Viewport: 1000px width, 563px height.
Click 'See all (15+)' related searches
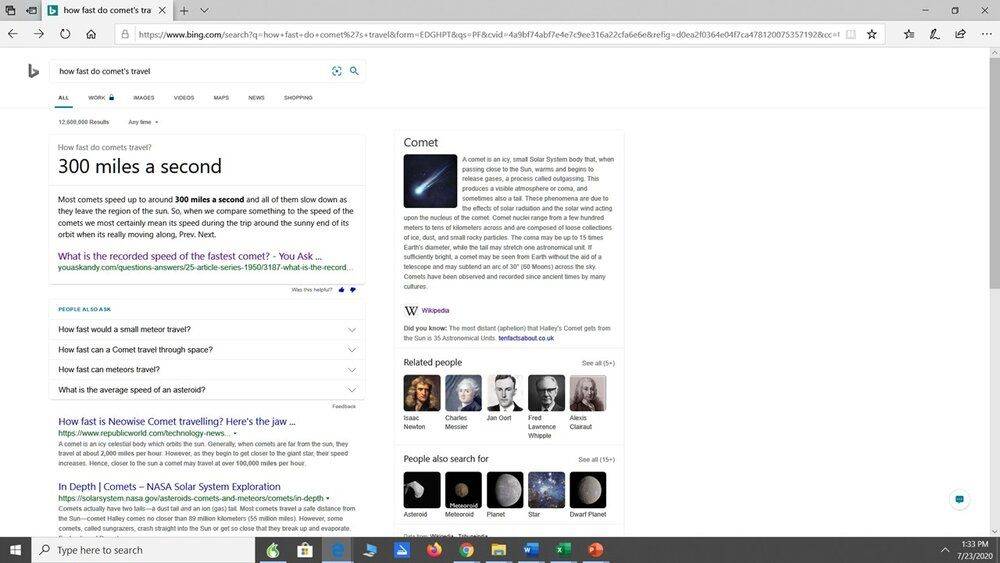point(596,460)
